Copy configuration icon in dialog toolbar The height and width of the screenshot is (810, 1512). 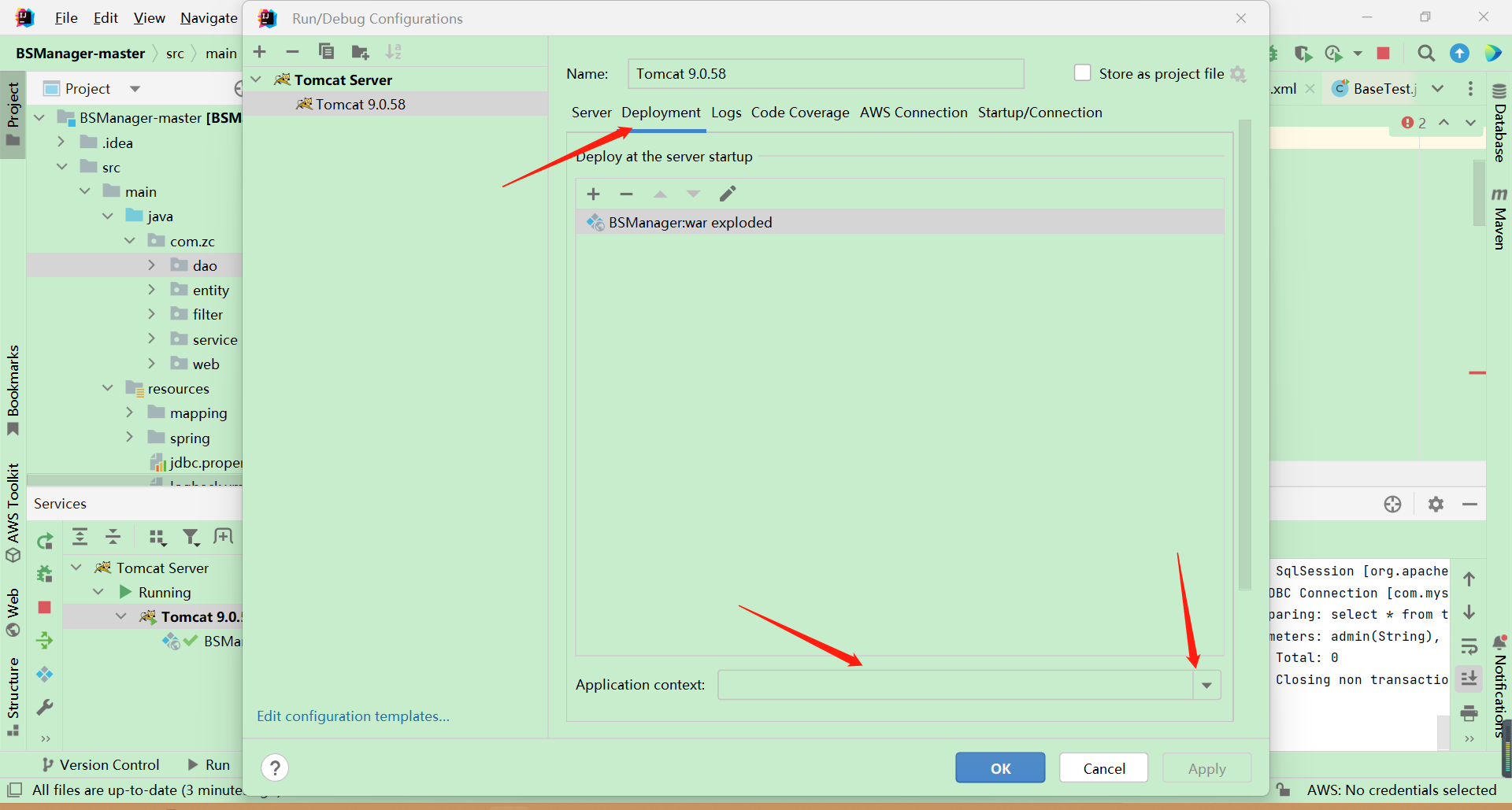coord(326,52)
